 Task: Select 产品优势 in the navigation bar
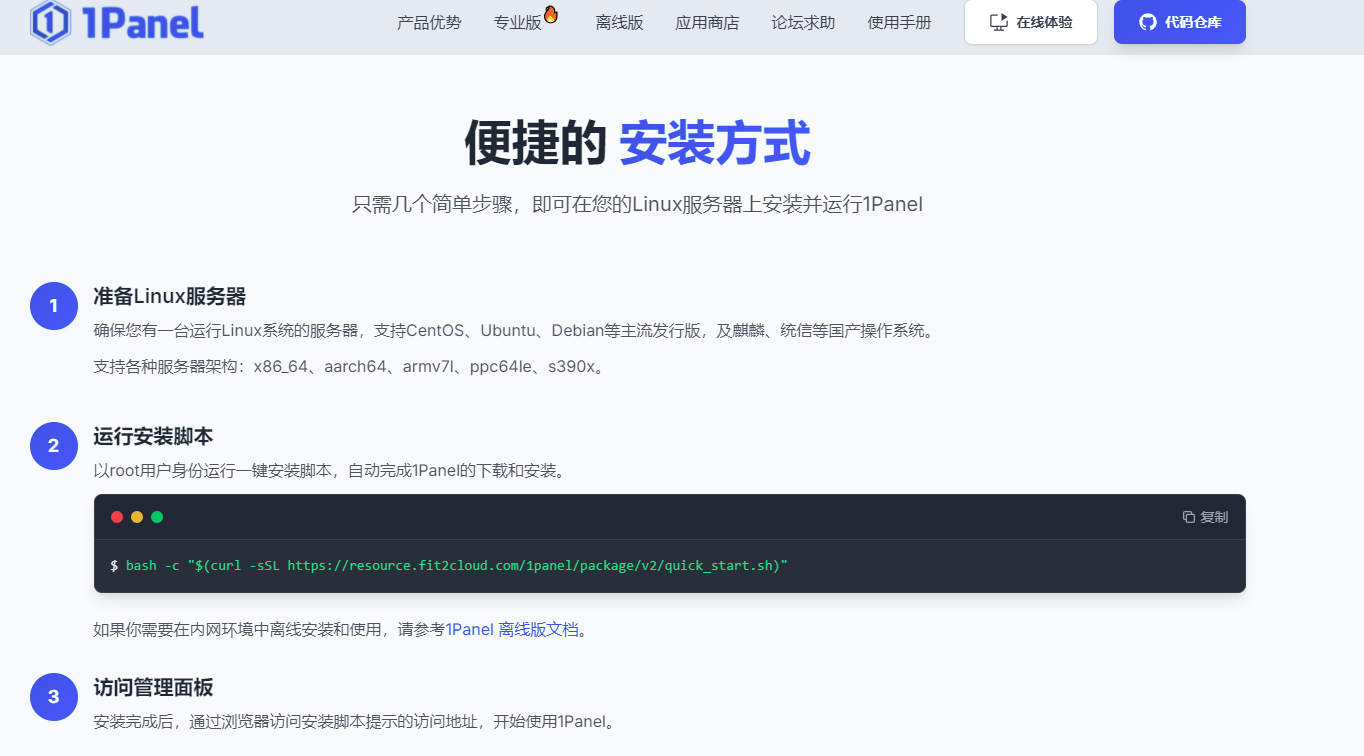pyautogui.click(x=430, y=22)
